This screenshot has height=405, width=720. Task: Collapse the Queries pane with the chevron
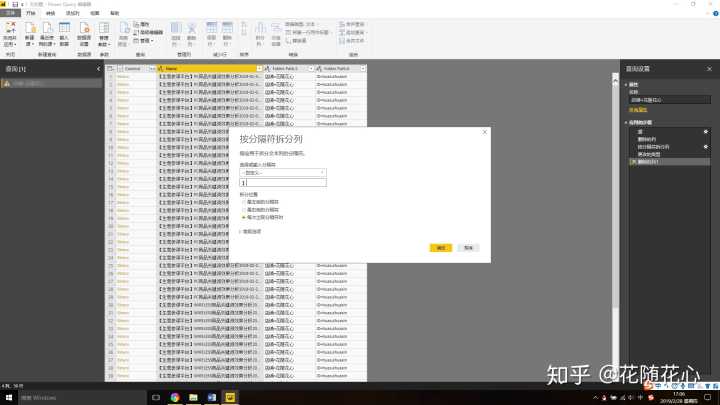point(98,69)
